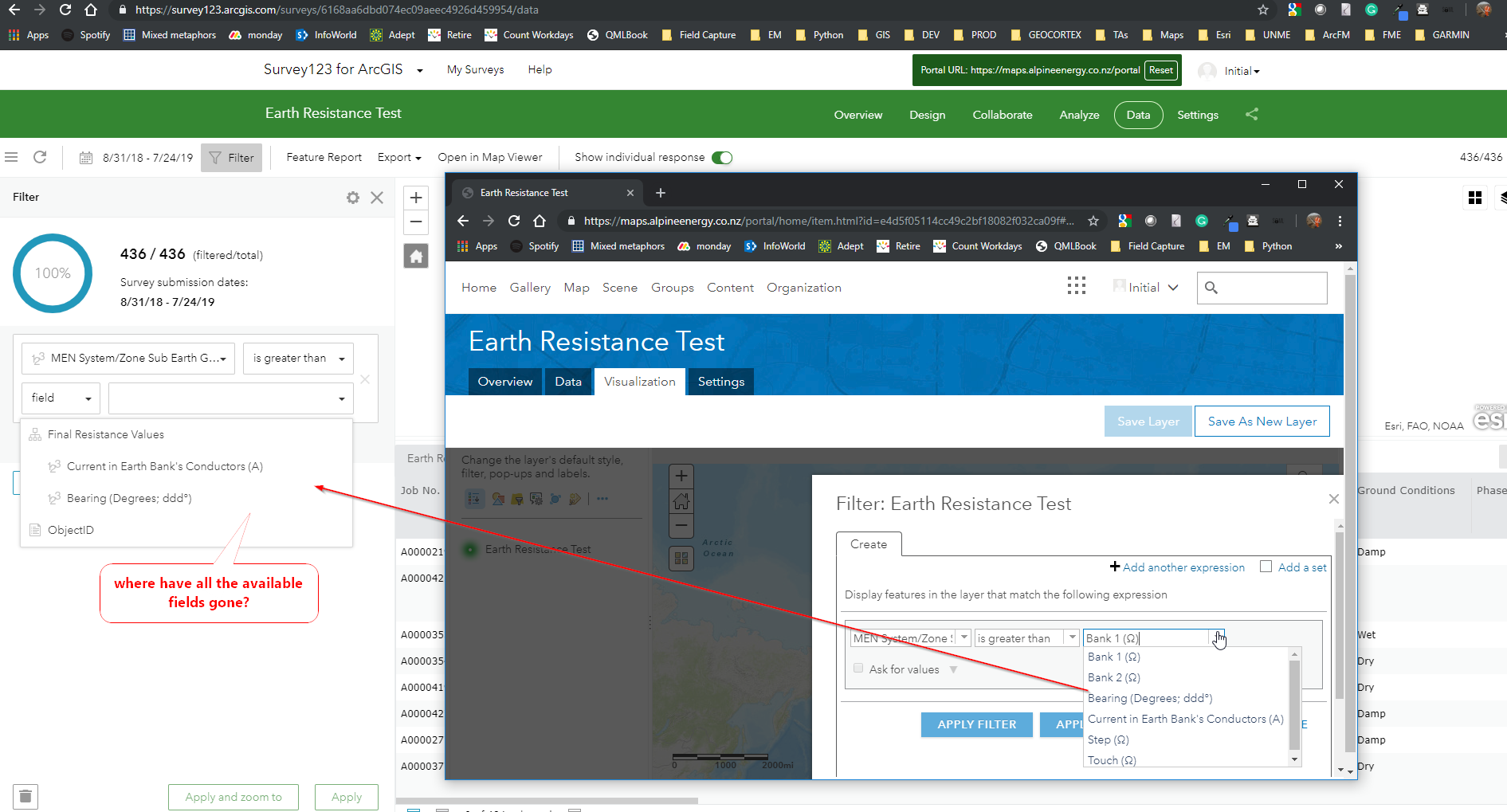
Task: Expand the Ask for values arrow
Action: tap(954, 669)
